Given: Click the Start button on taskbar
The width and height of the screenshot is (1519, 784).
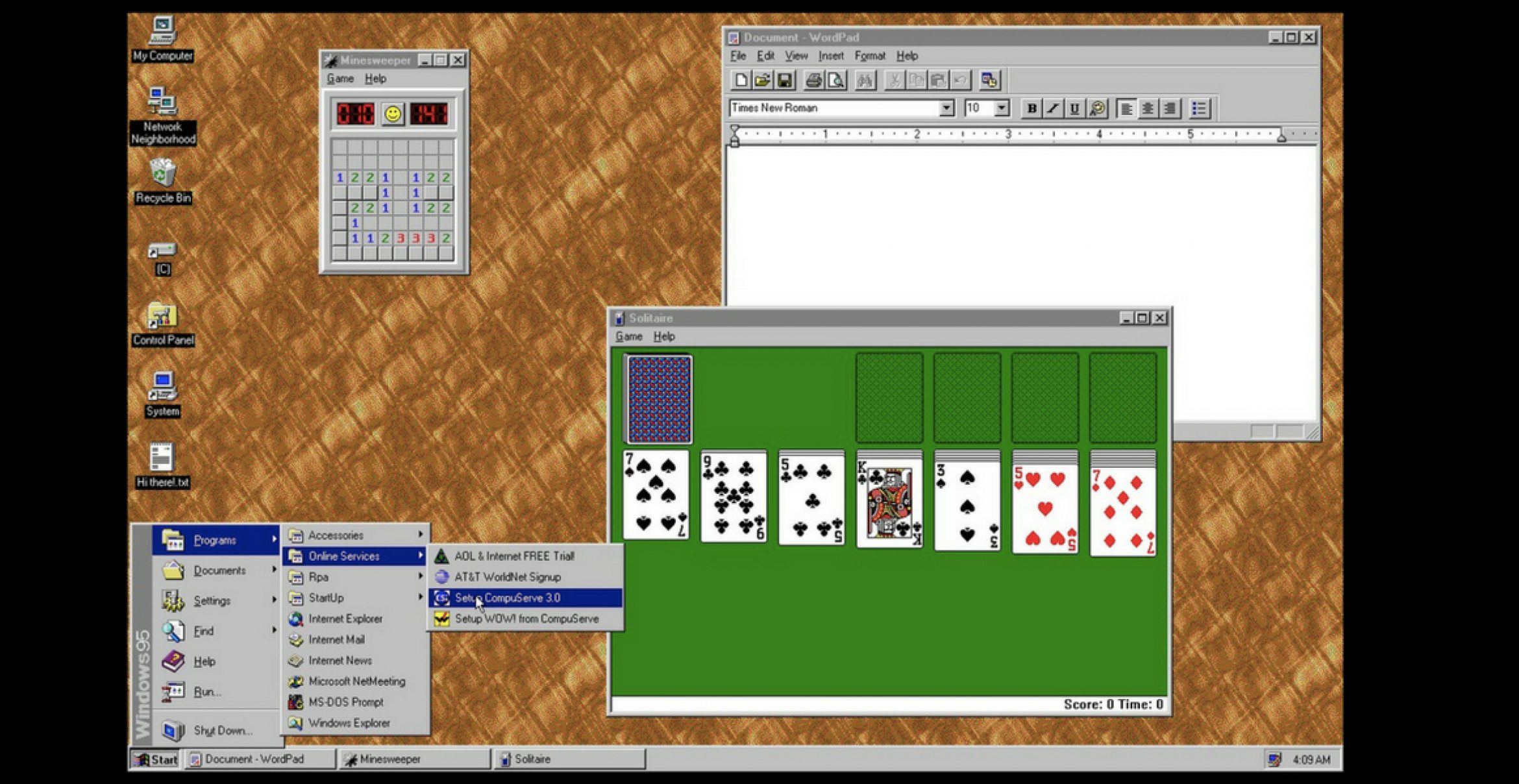Looking at the screenshot, I should click(x=156, y=759).
